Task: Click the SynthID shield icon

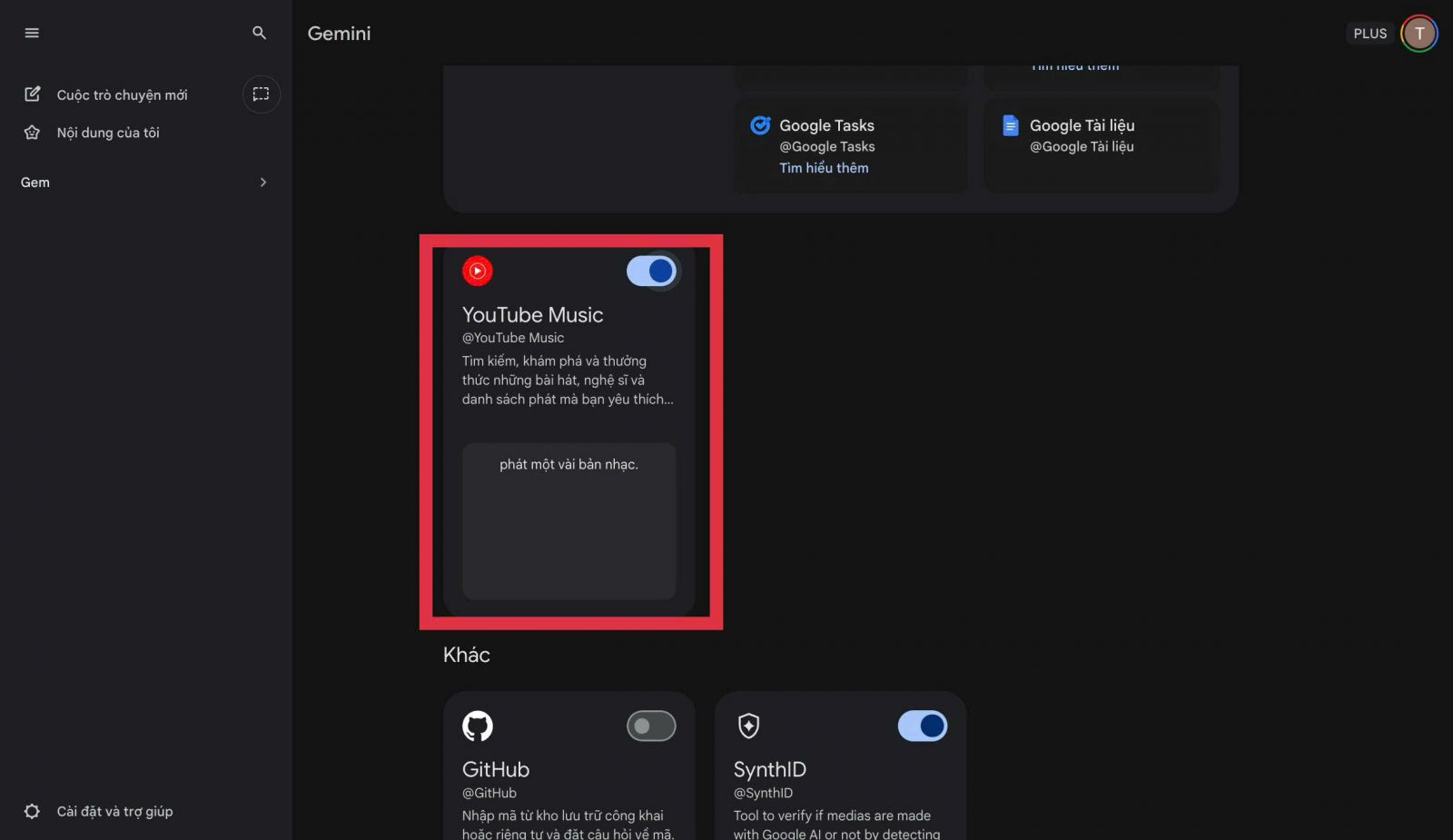Action: (x=748, y=726)
